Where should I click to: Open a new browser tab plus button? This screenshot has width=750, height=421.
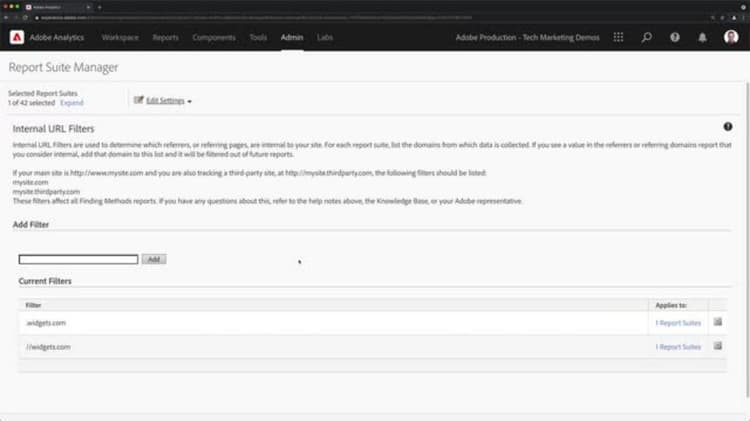pos(99,7)
